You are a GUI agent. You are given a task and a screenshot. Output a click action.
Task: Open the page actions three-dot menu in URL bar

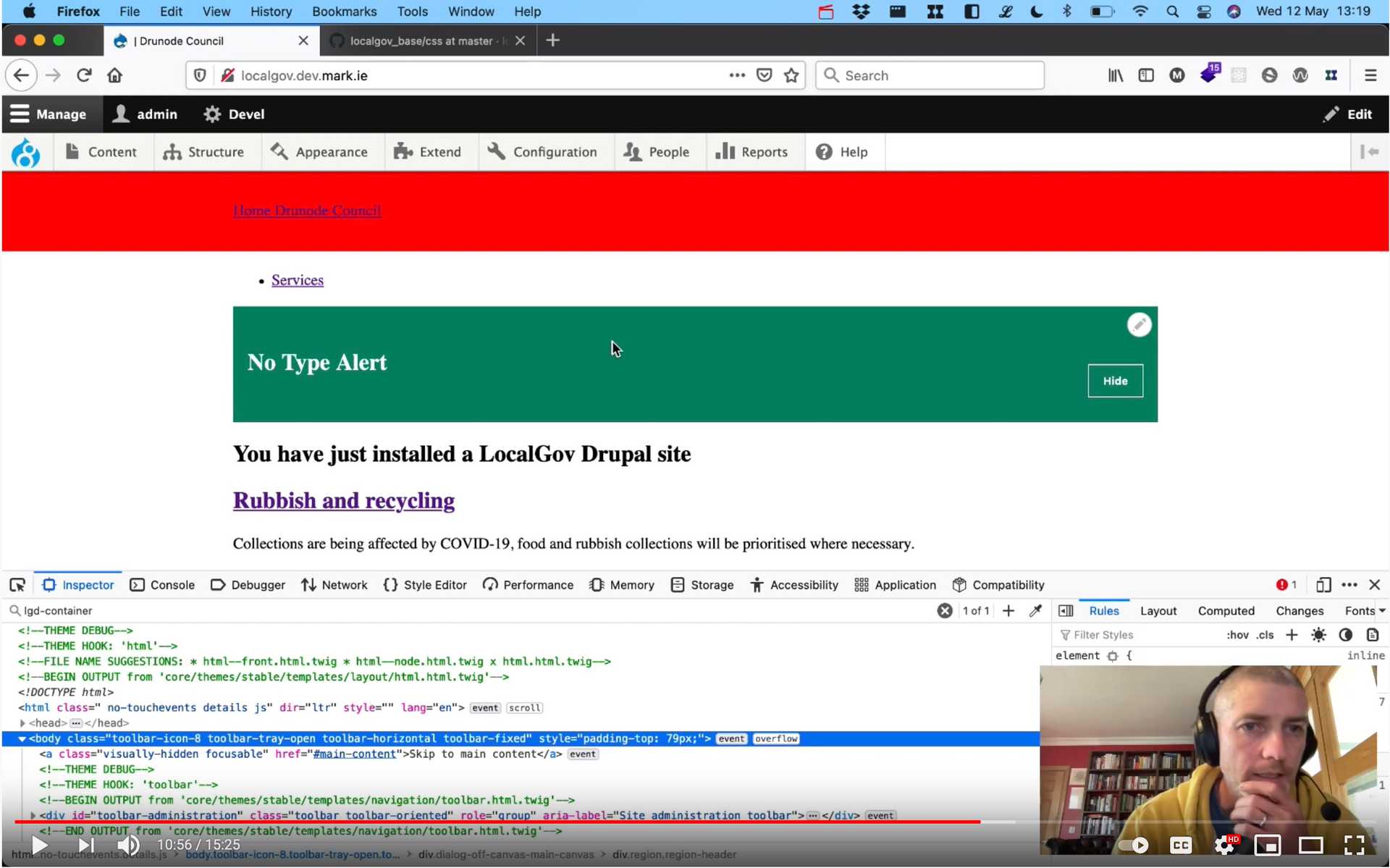pos(737,75)
